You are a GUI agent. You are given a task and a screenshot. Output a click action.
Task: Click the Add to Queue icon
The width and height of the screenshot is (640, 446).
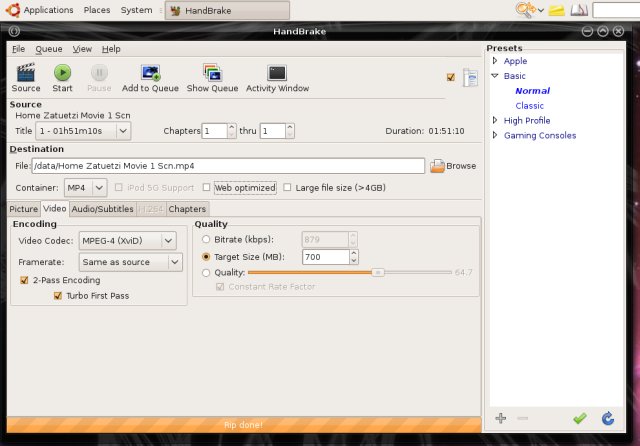tap(150, 72)
